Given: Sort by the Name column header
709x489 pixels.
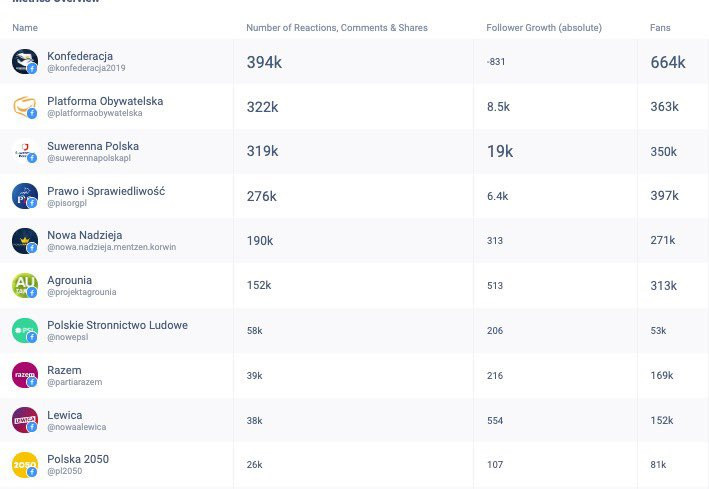Looking at the screenshot, I should [x=25, y=28].
